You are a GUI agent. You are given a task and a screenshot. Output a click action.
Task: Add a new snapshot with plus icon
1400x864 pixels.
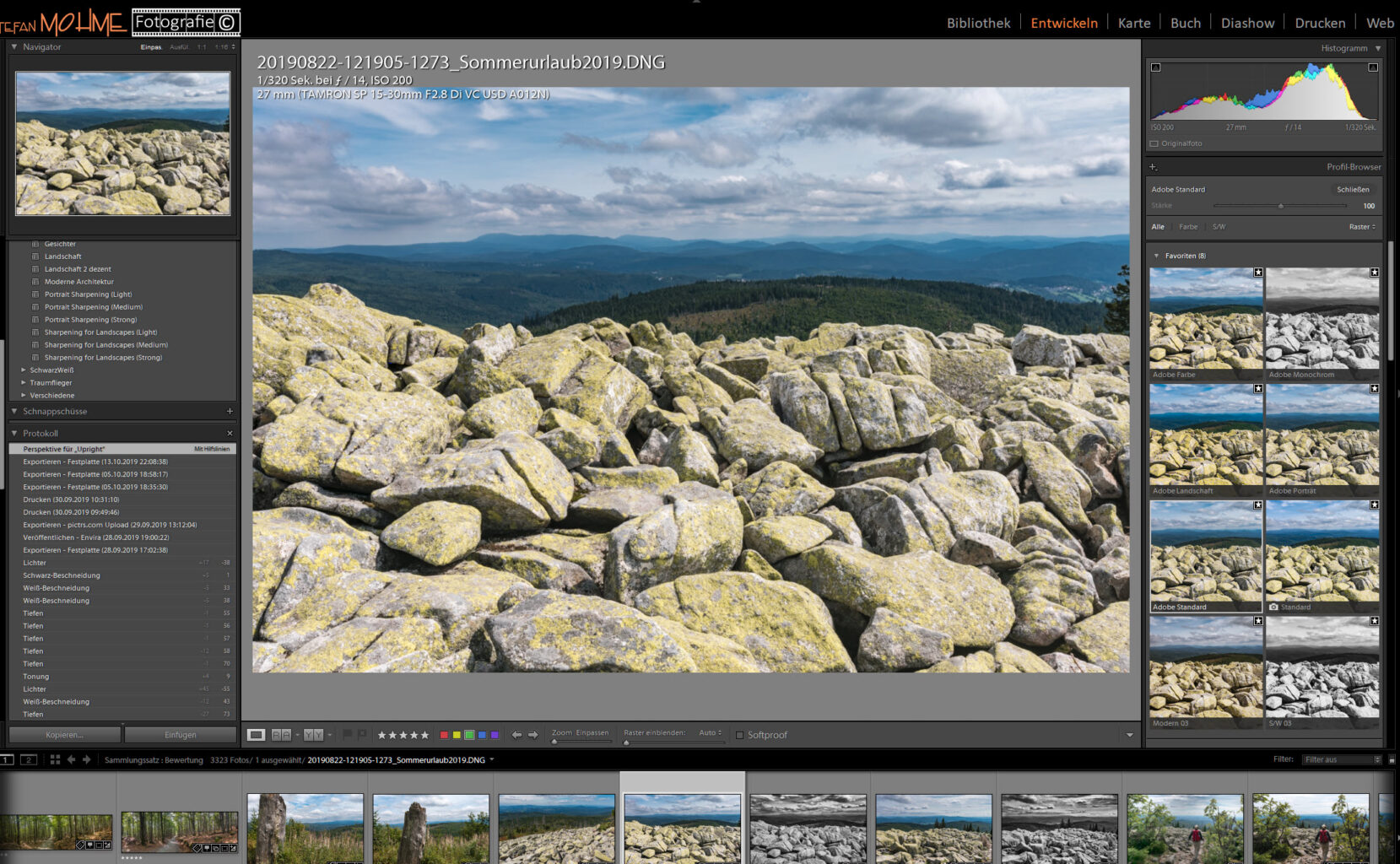[230, 412]
